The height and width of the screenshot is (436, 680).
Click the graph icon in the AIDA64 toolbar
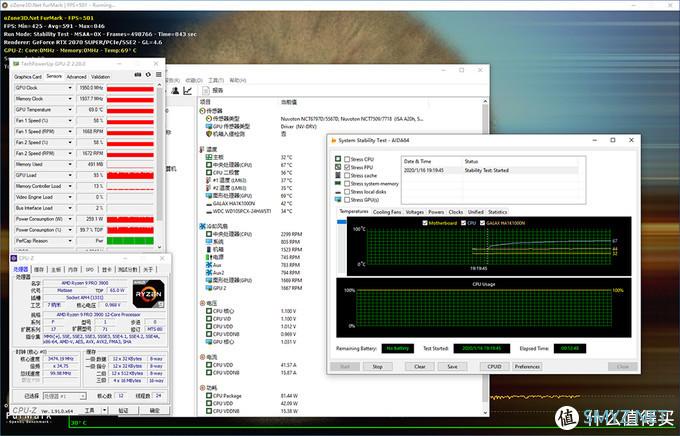[x=187, y=90]
